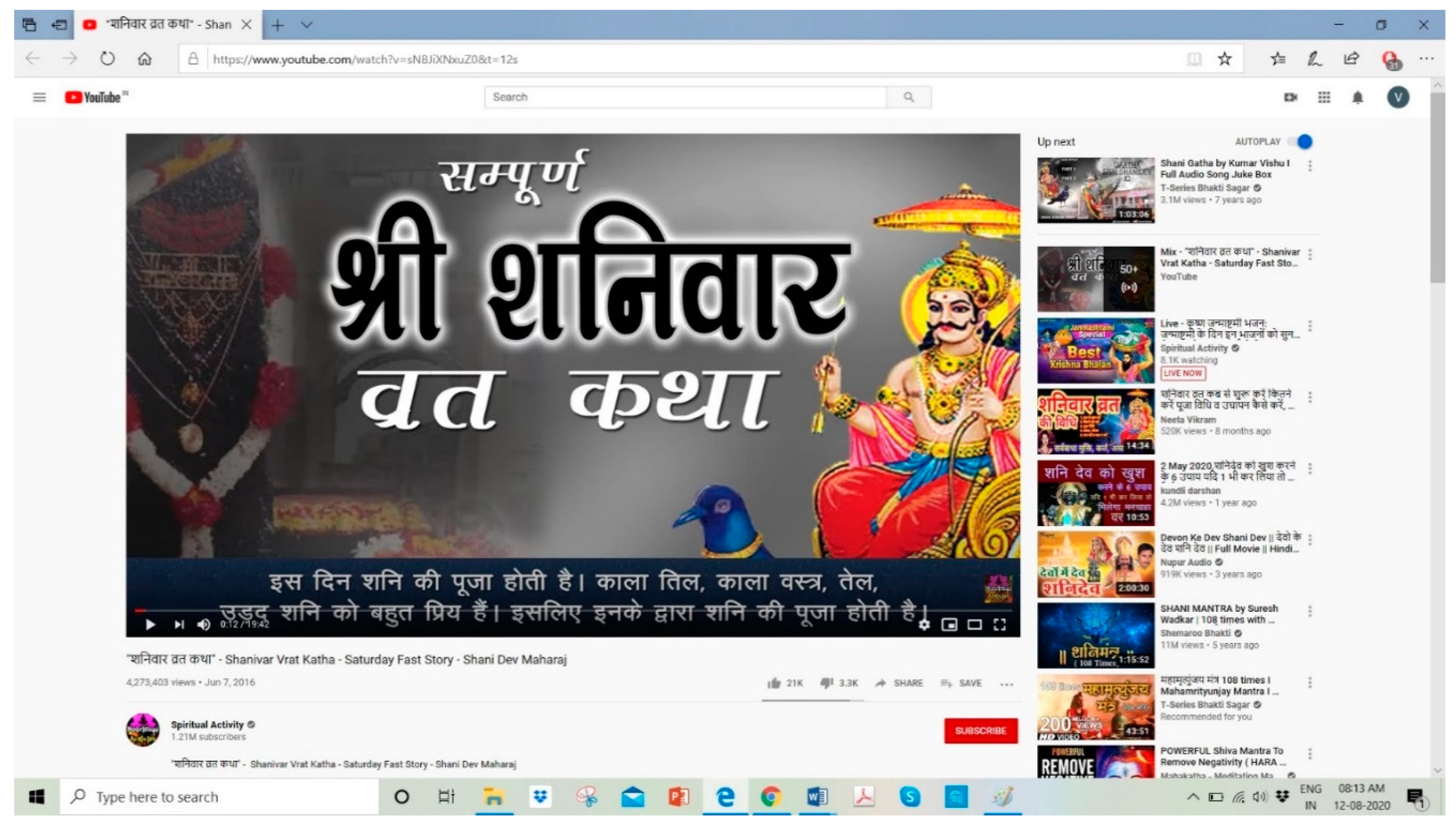Open tab list dropdown chevron
The image size is (1456, 830).
coord(307,25)
